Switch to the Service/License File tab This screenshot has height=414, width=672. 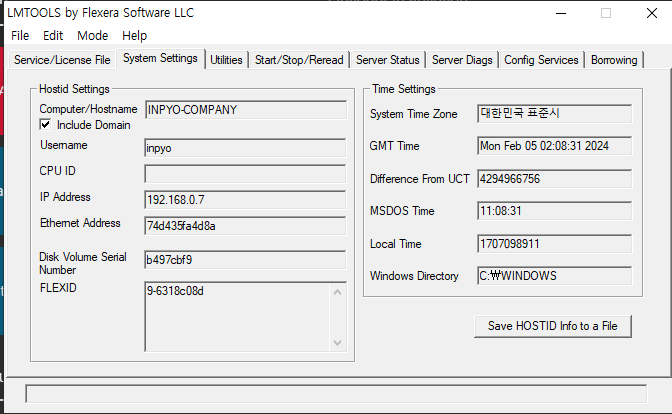[x=62, y=60]
